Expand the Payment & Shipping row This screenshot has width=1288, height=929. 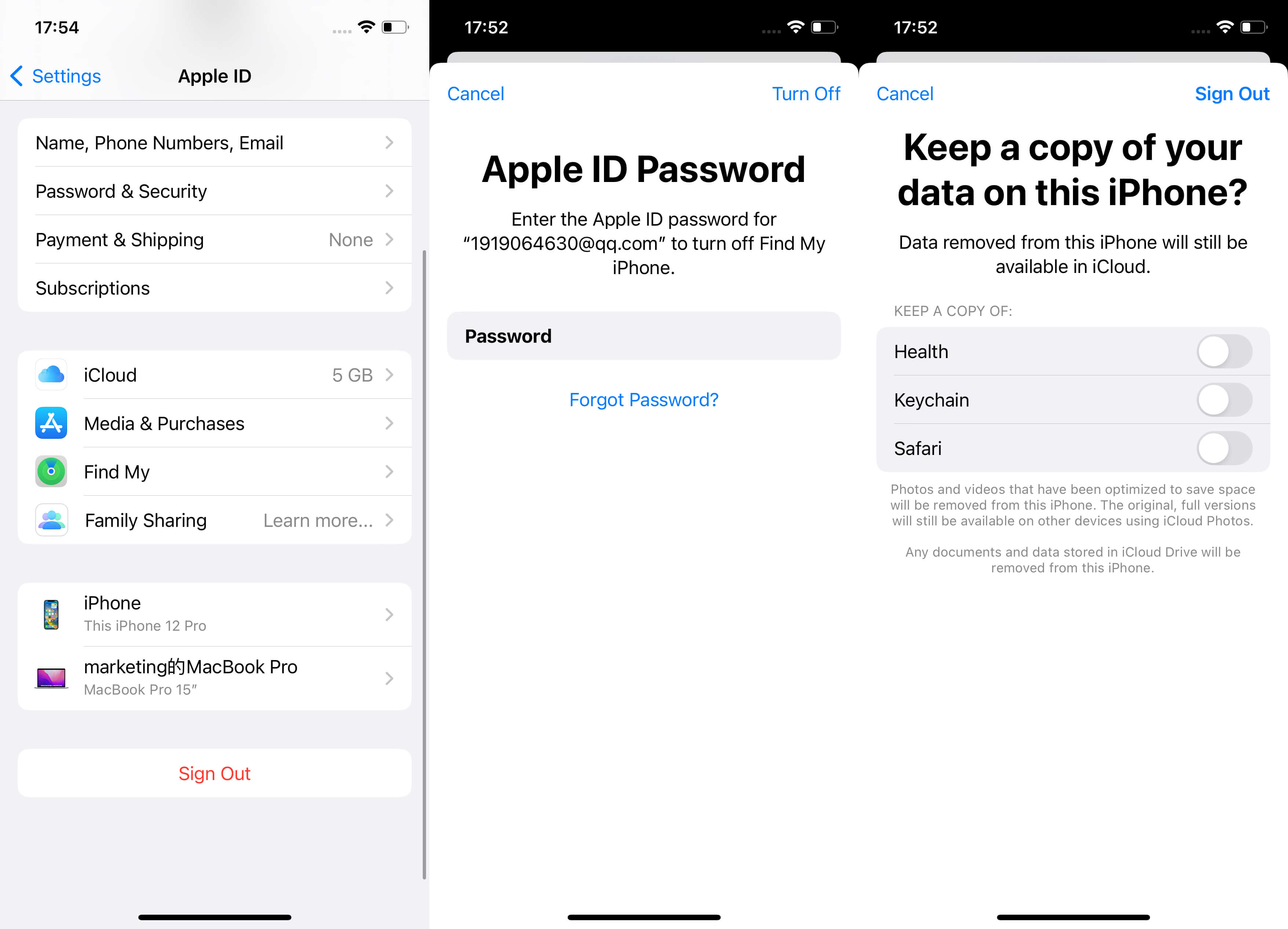214,239
